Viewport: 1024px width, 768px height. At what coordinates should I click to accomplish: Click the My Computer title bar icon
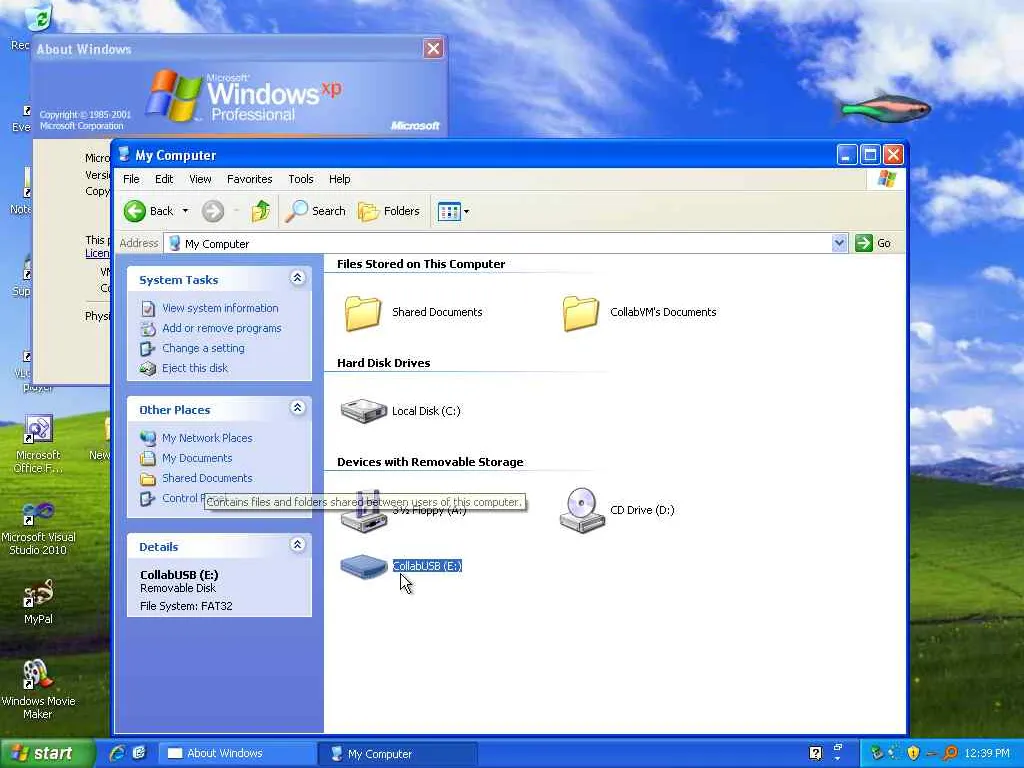(124, 154)
